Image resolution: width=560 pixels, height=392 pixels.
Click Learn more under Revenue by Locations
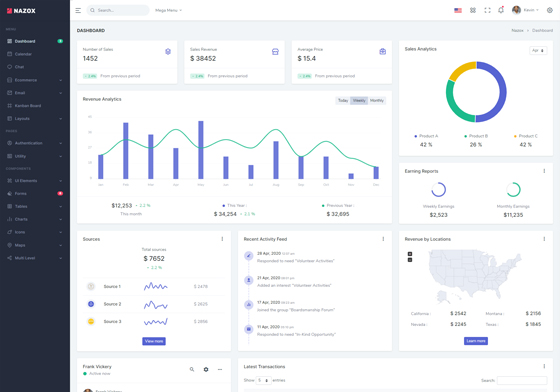click(x=476, y=341)
